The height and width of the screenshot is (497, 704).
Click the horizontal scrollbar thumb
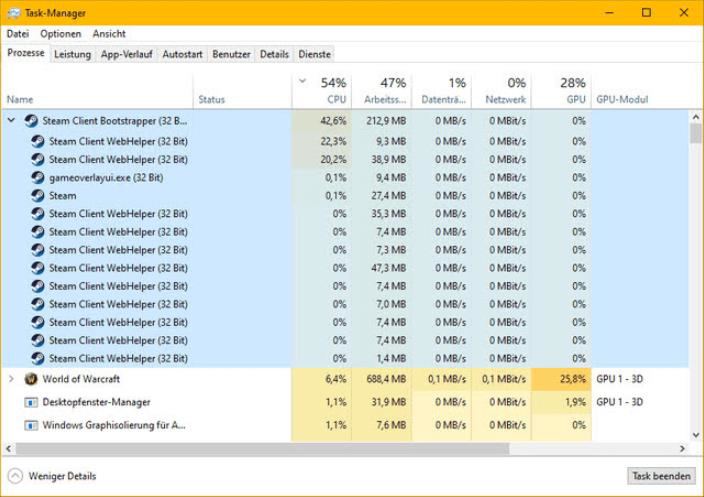(262, 448)
